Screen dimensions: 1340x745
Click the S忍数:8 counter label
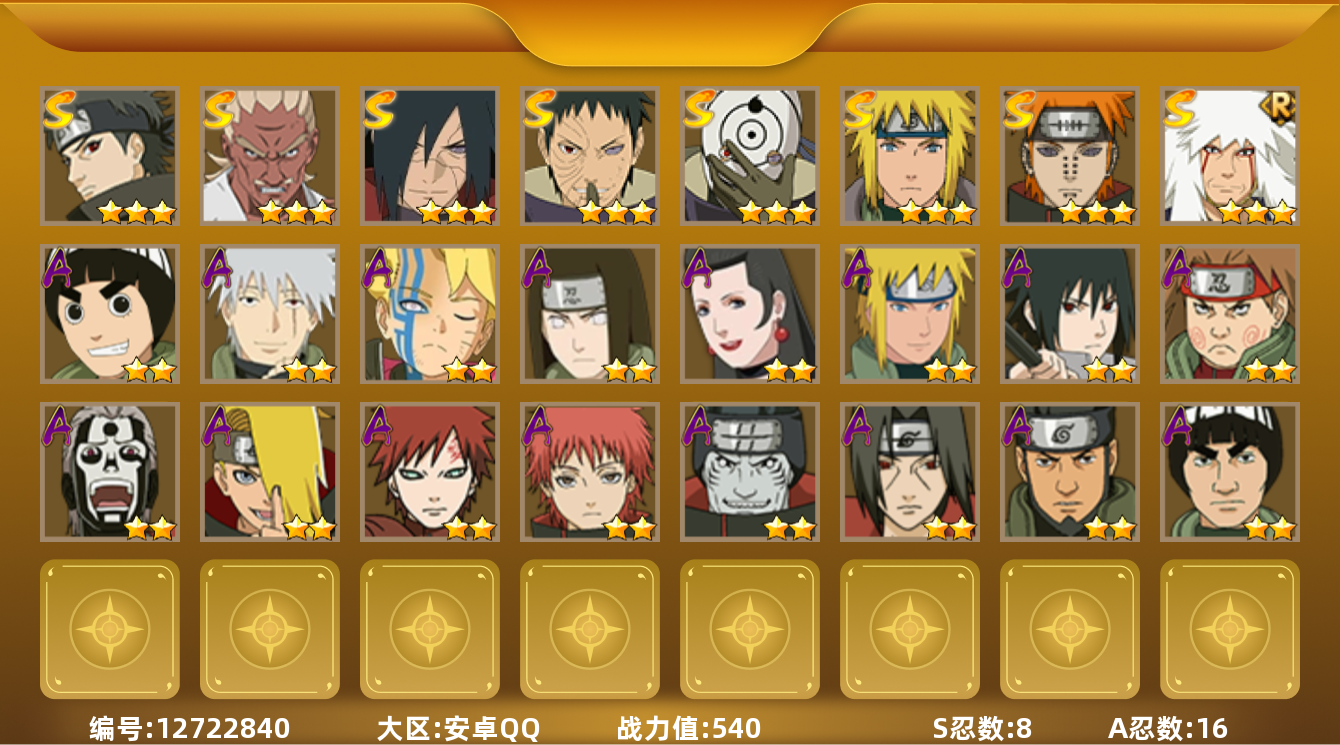tap(982, 728)
